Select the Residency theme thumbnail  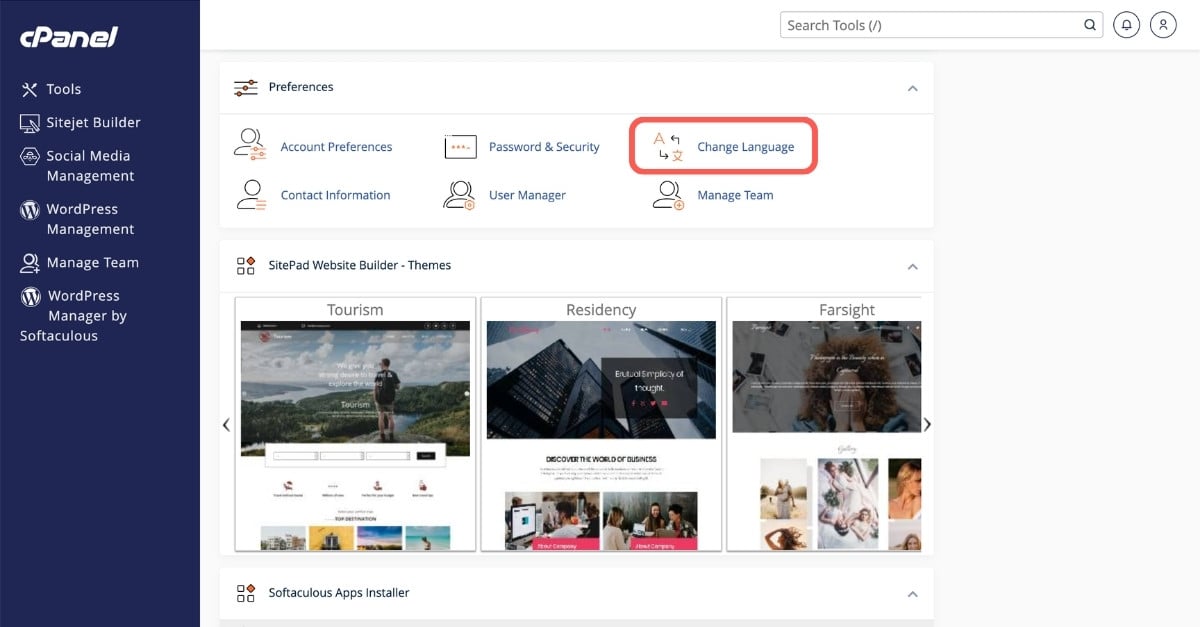(x=601, y=435)
